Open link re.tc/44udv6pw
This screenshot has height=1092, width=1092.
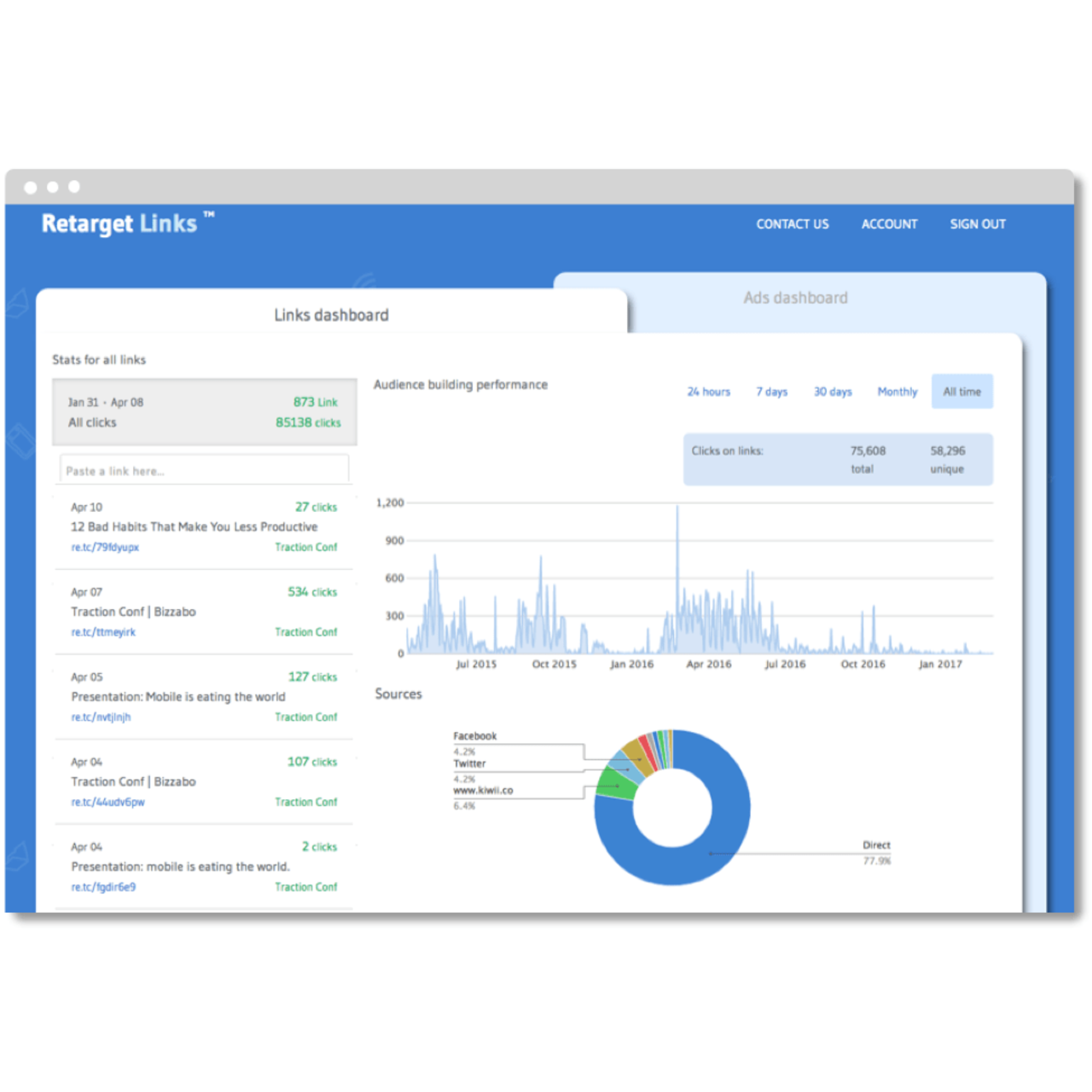coord(107,802)
